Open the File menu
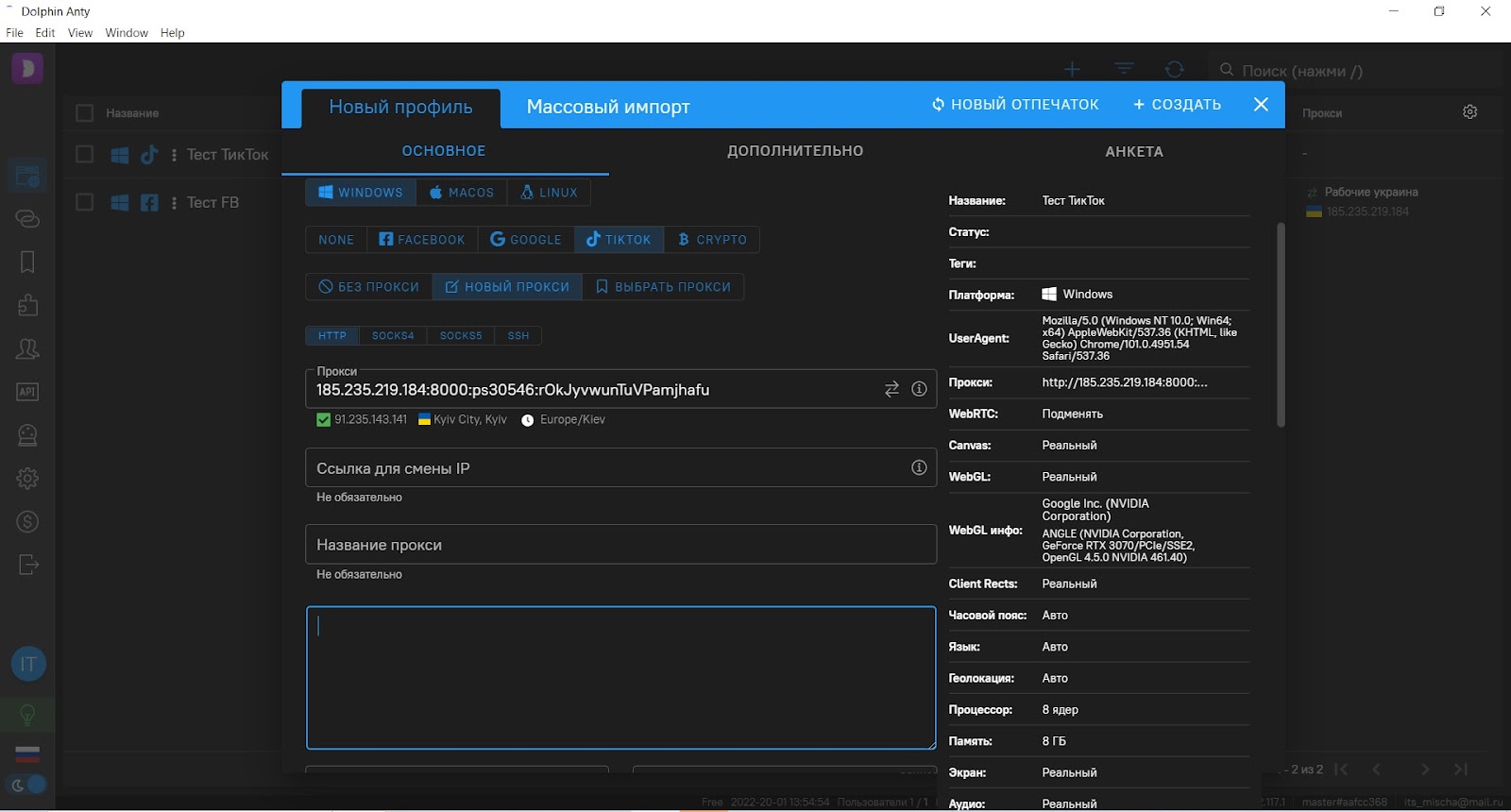Screen dimensions: 1511x812 pyautogui.click(x=14, y=33)
